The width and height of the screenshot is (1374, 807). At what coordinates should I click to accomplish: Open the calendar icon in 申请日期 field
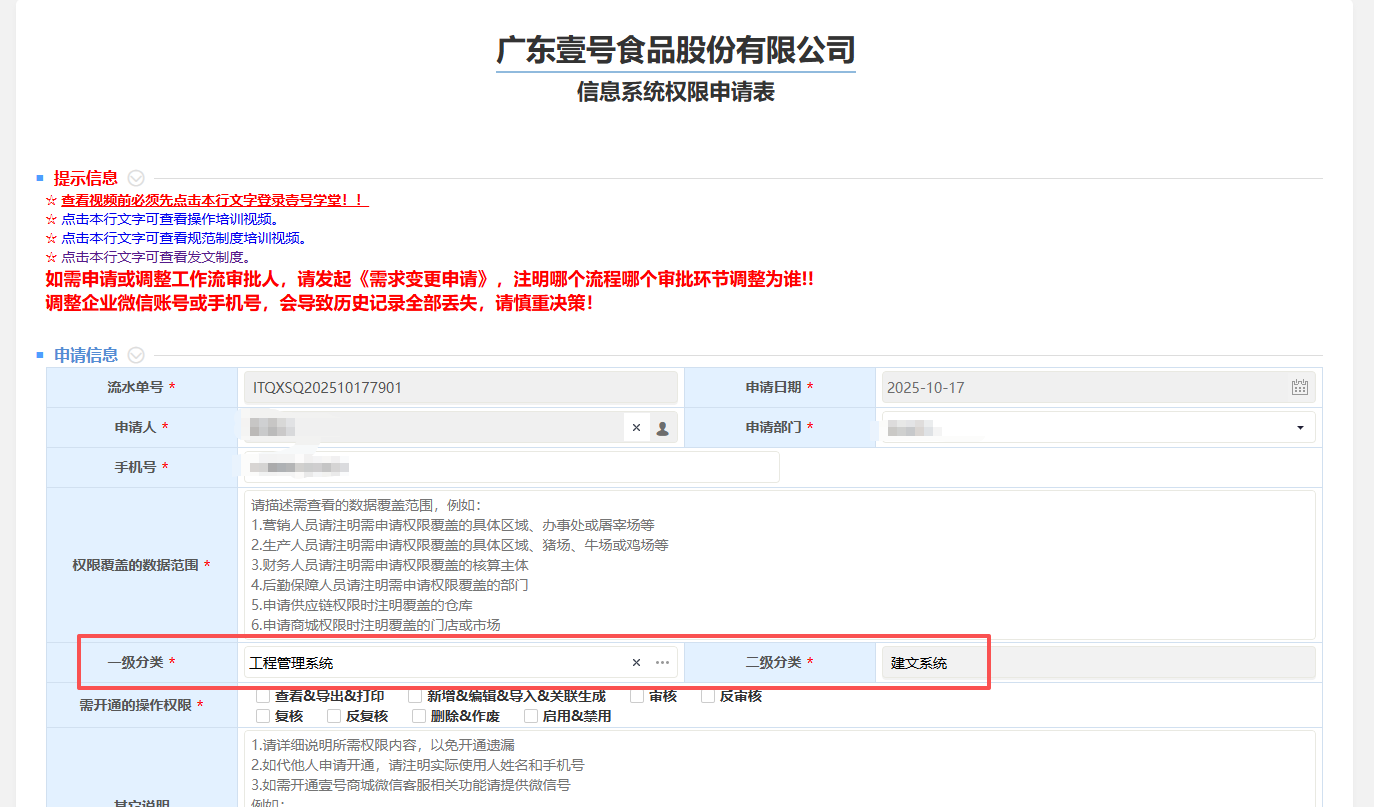[x=1299, y=388]
